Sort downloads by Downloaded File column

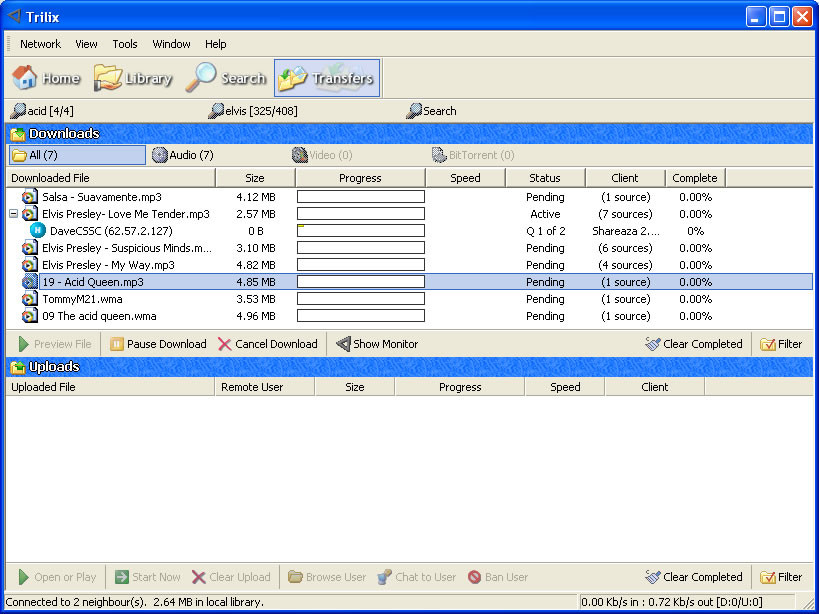click(x=111, y=178)
